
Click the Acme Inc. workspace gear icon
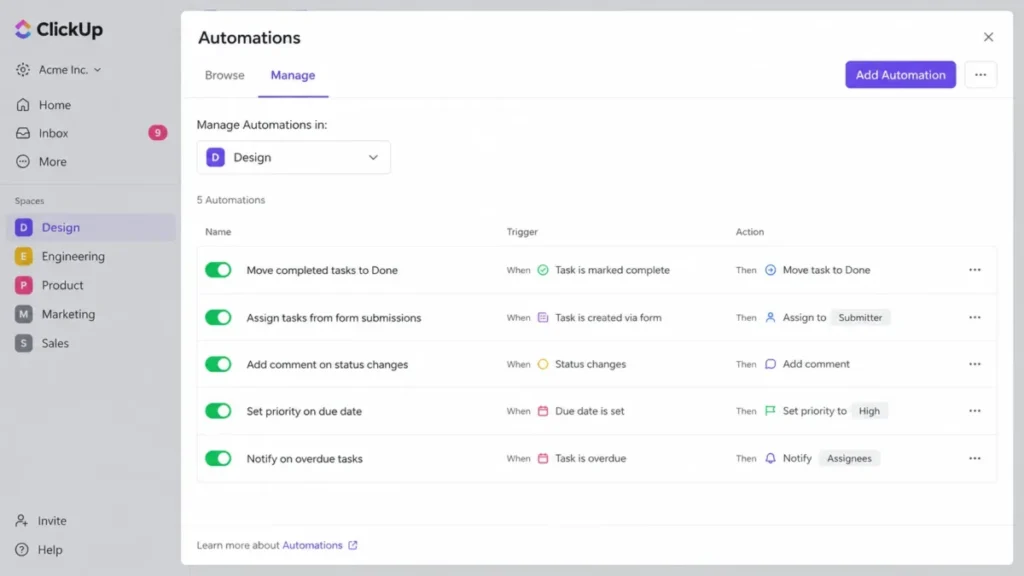click(23, 69)
